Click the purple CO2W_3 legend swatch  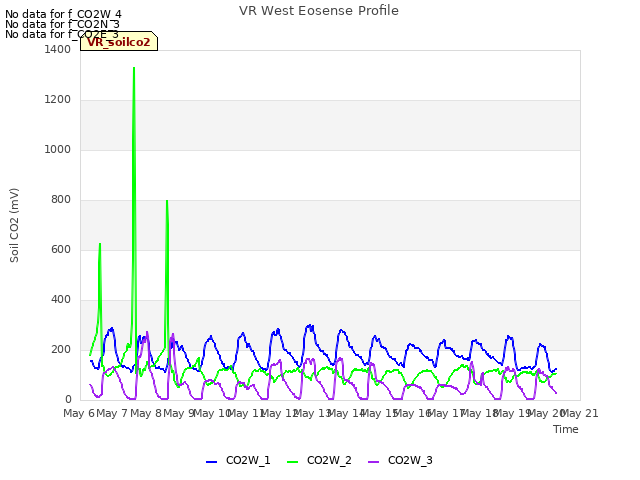click(374, 462)
